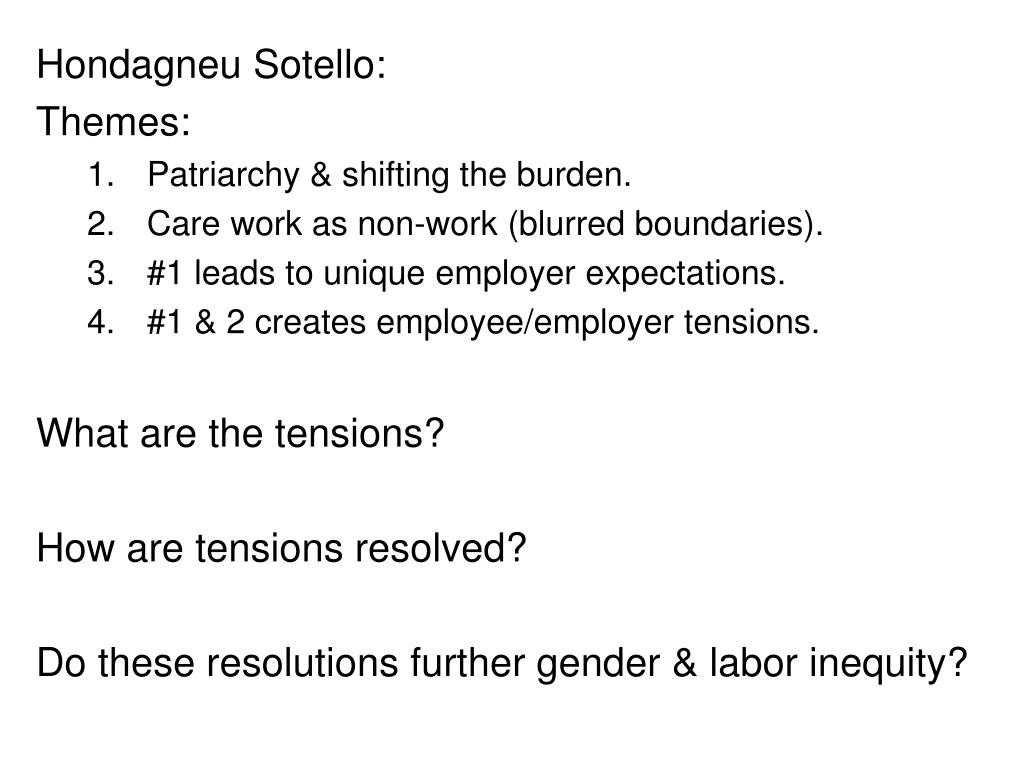The width and height of the screenshot is (1024, 768).
Task: Click the list number '3.'
Action: (x=101, y=273)
